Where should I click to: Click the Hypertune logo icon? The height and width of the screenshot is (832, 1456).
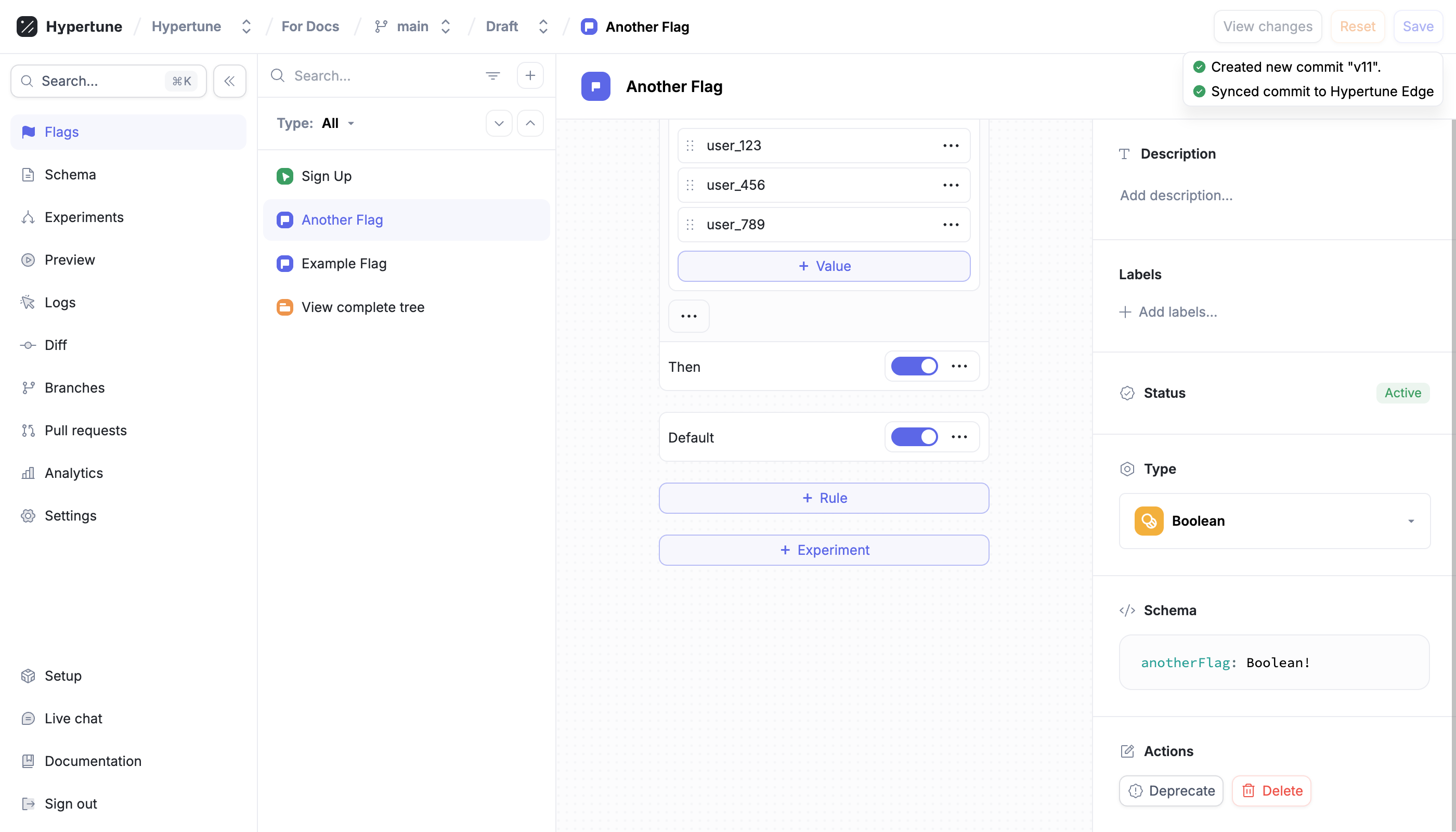tap(27, 27)
